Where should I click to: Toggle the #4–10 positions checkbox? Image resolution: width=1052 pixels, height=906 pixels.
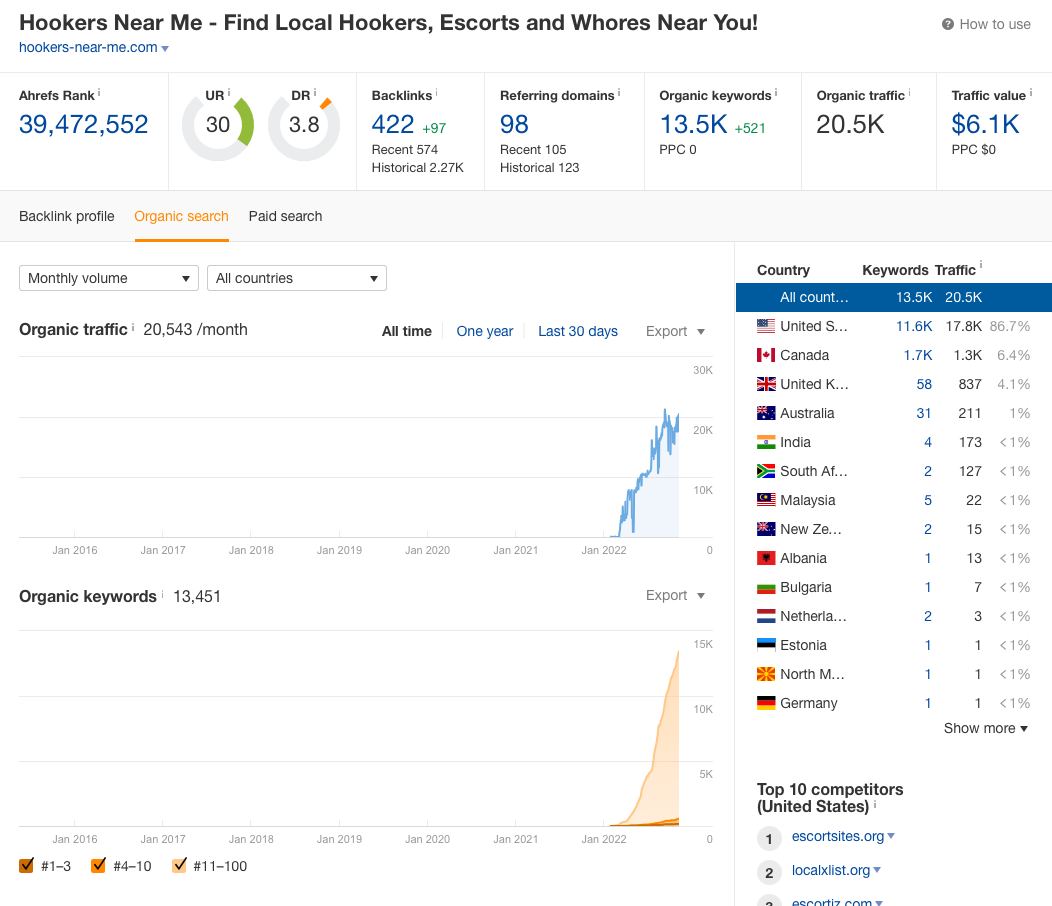98,866
